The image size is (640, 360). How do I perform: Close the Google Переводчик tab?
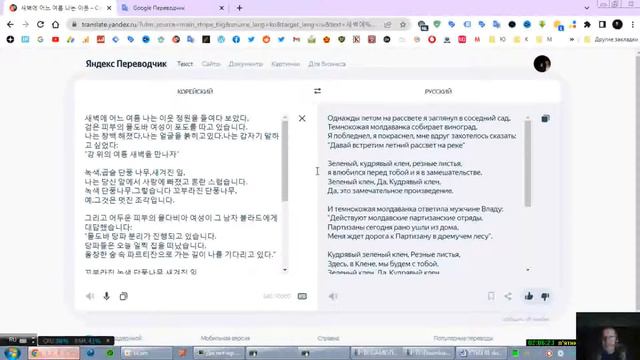[x=222, y=8]
